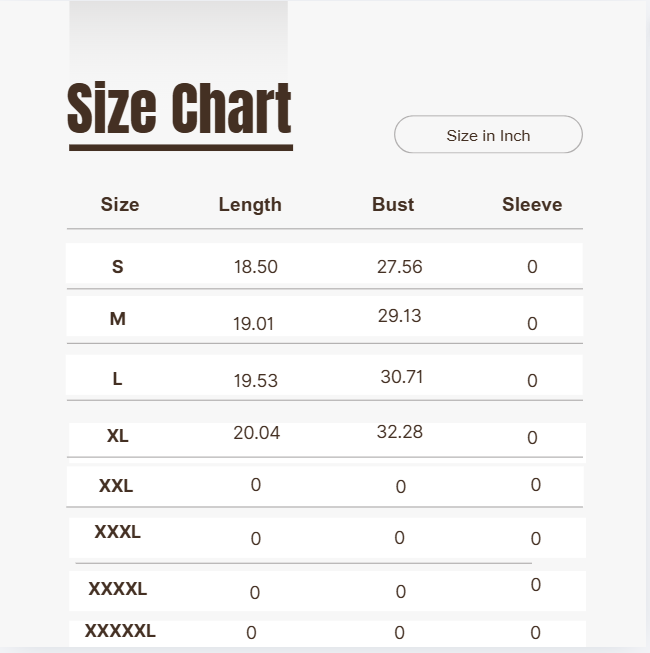The image size is (650, 653).
Task: Select the L size row label
Action: [117, 379]
